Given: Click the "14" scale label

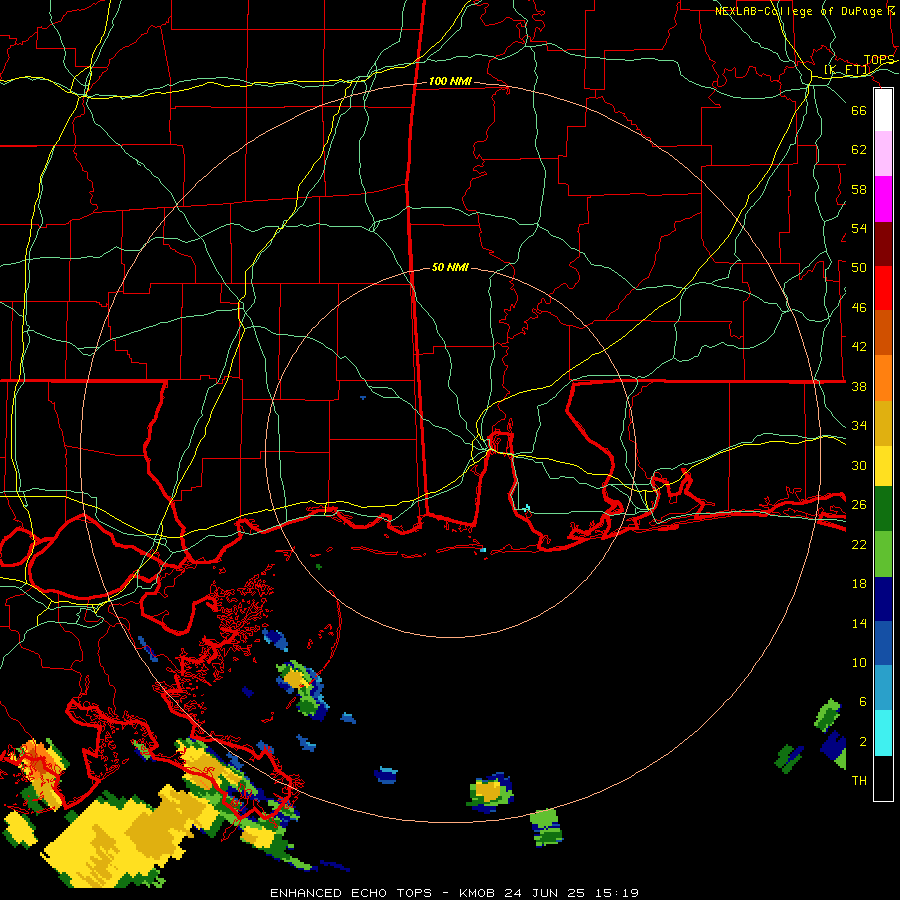Looking at the screenshot, I should coord(859,623).
